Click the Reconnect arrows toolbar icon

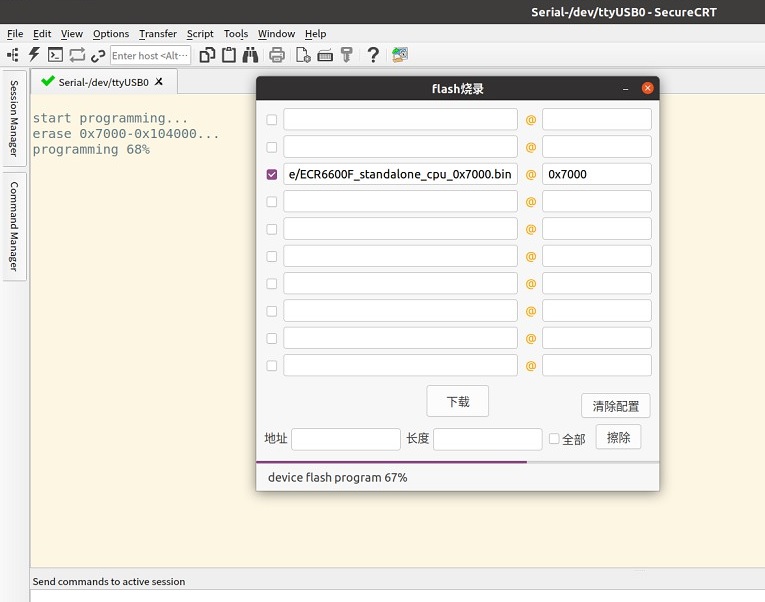(x=77, y=55)
